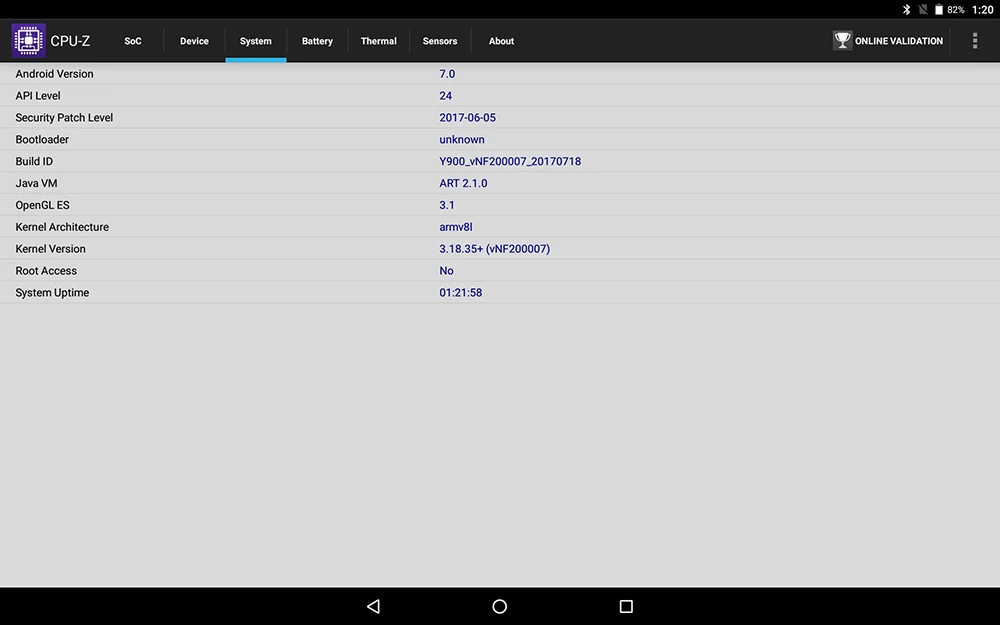Select the API Level value 24
1000x625 pixels.
[446, 96]
